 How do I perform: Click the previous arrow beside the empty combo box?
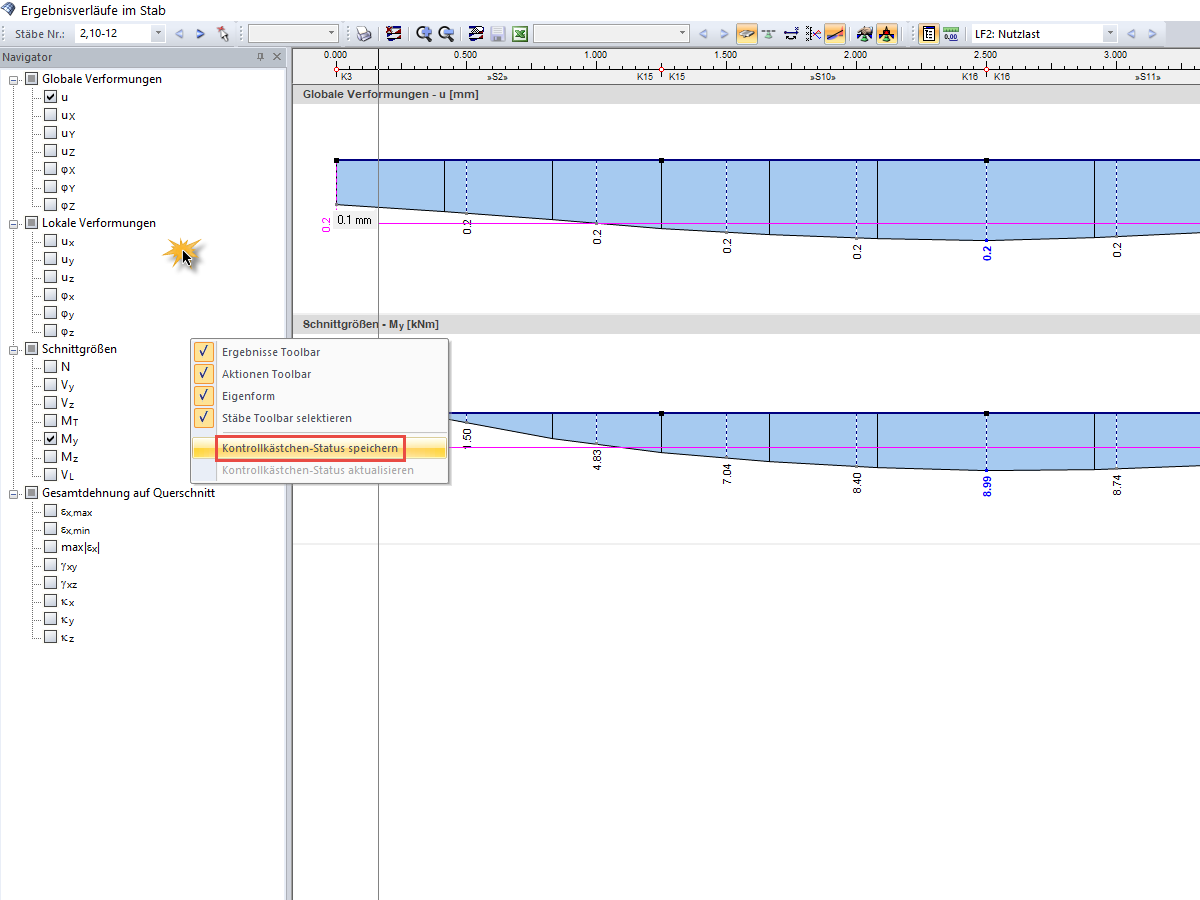[x=703, y=34]
